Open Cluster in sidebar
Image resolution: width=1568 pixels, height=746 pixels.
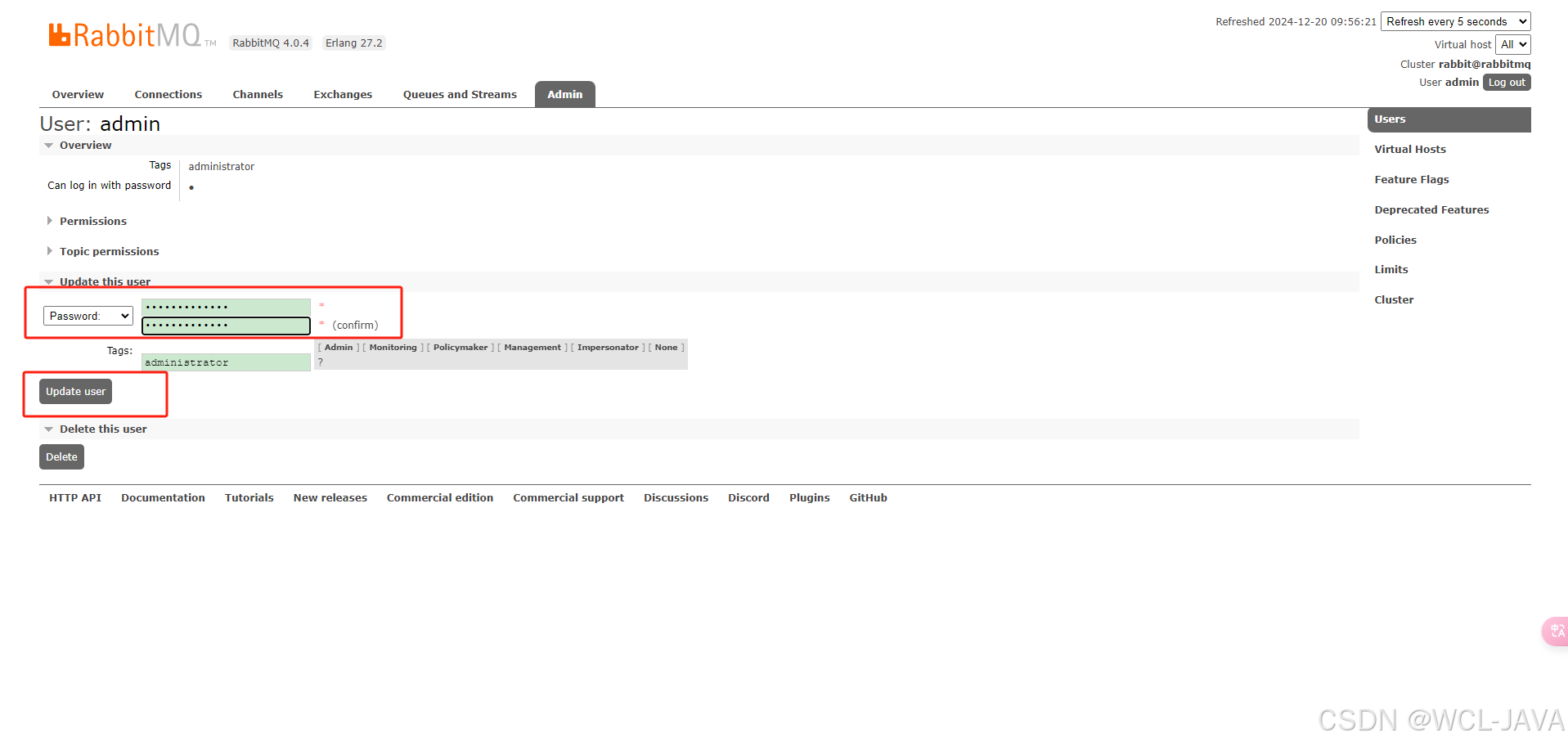1394,300
